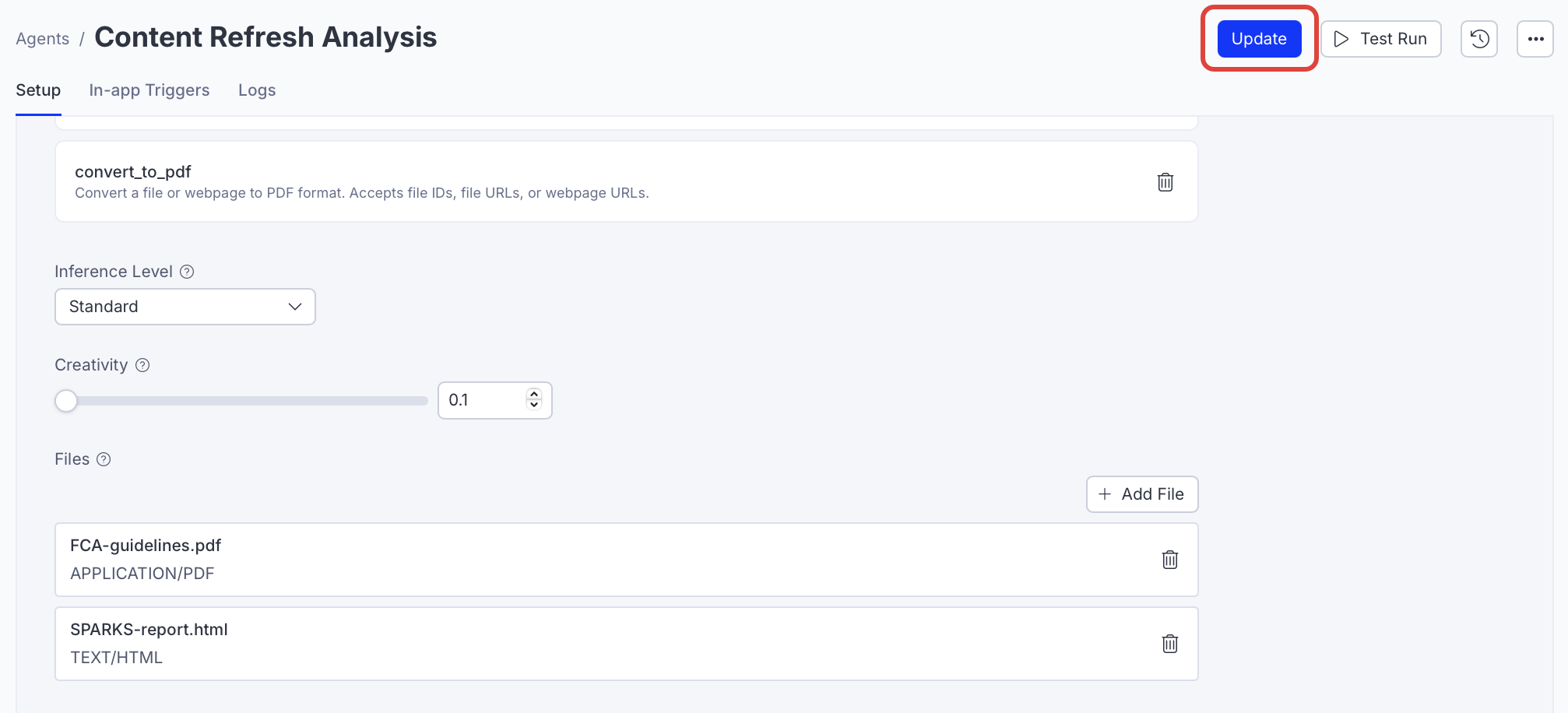The height and width of the screenshot is (713, 1568).
Task: Click the Update button
Action: tap(1259, 39)
